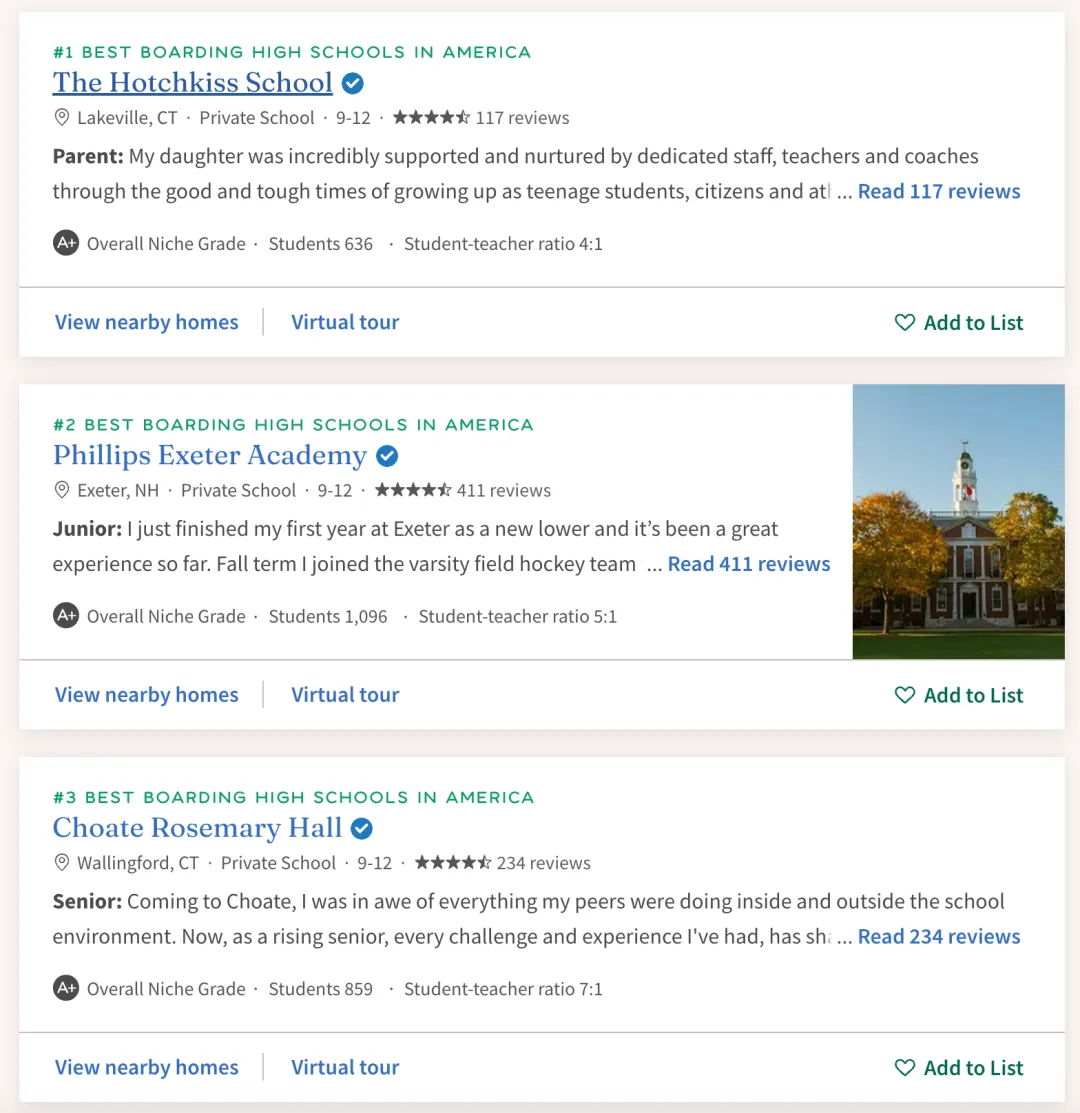View nearby homes for Hotchkiss School
The image size is (1080, 1113).
tap(147, 322)
